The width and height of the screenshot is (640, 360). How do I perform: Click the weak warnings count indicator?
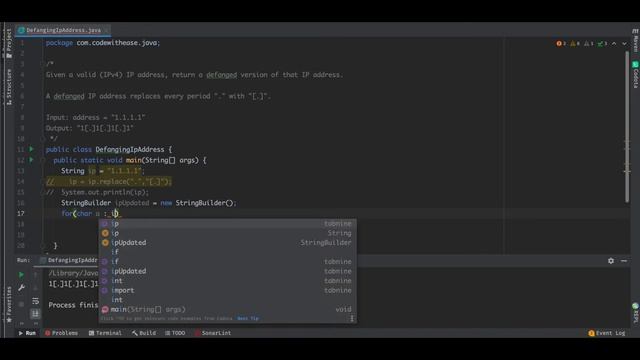point(589,44)
